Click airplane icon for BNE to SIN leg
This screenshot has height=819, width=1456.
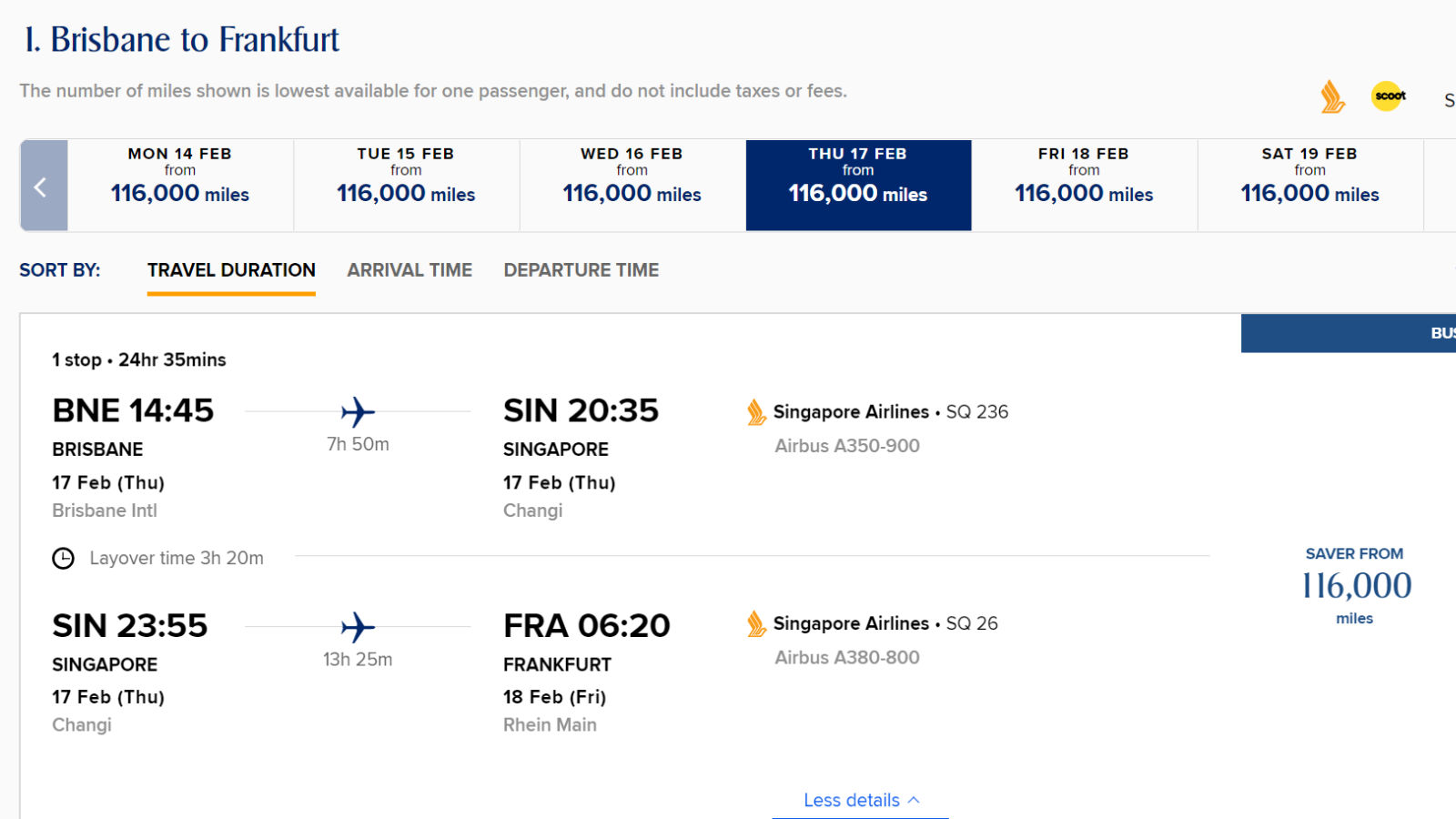(358, 412)
